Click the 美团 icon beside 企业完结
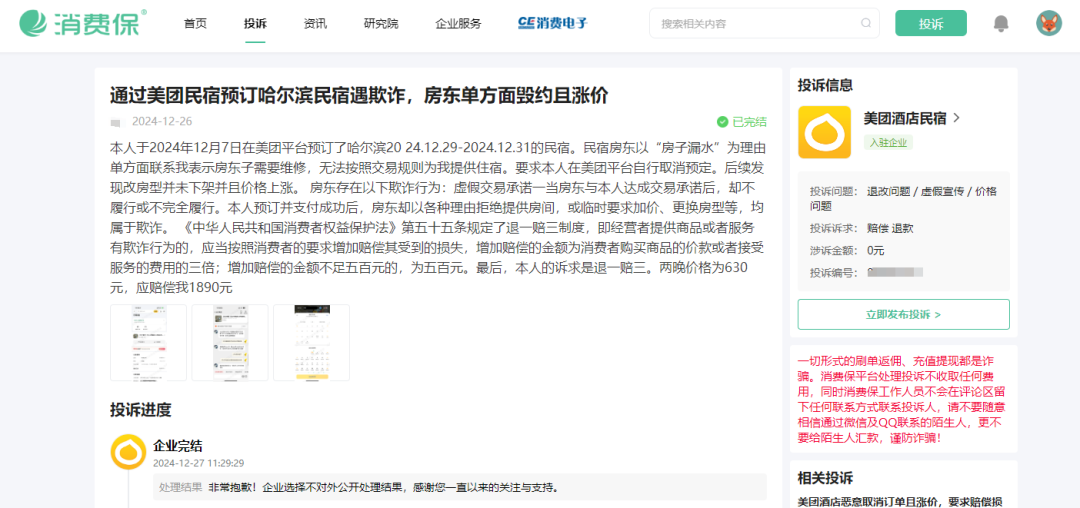 (x=128, y=452)
